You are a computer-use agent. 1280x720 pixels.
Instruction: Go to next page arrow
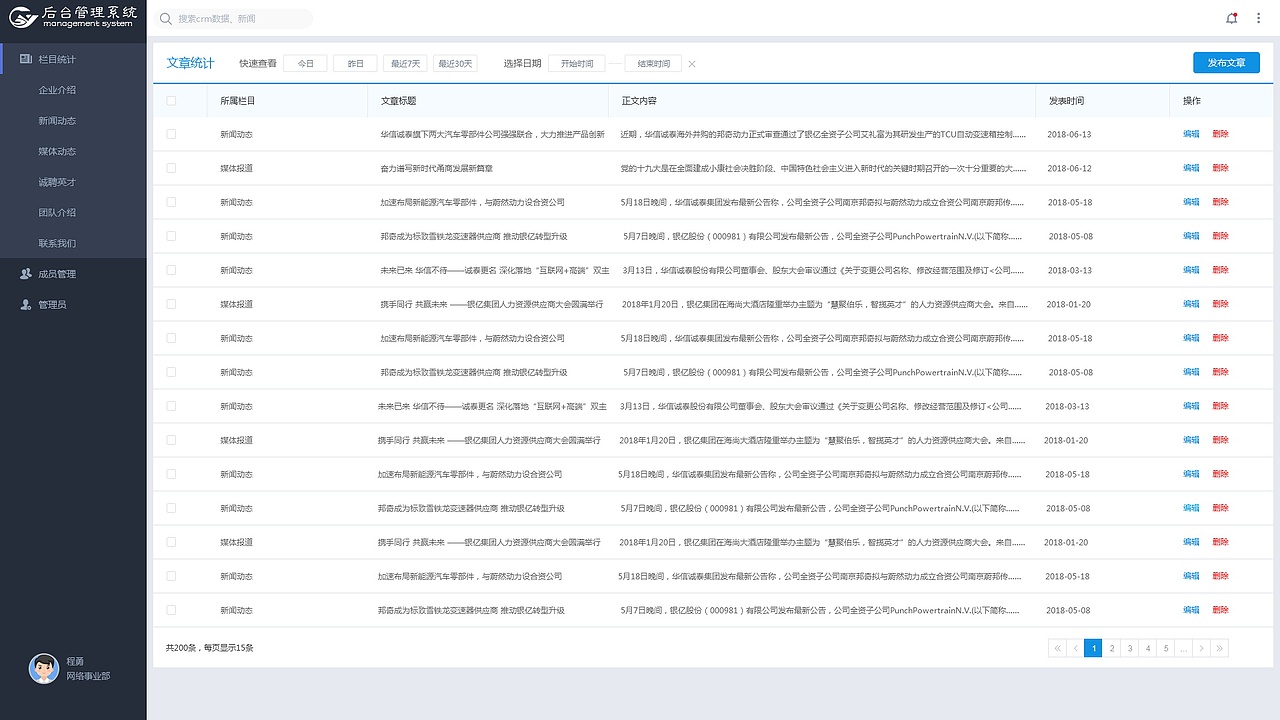(x=1202, y=648)
